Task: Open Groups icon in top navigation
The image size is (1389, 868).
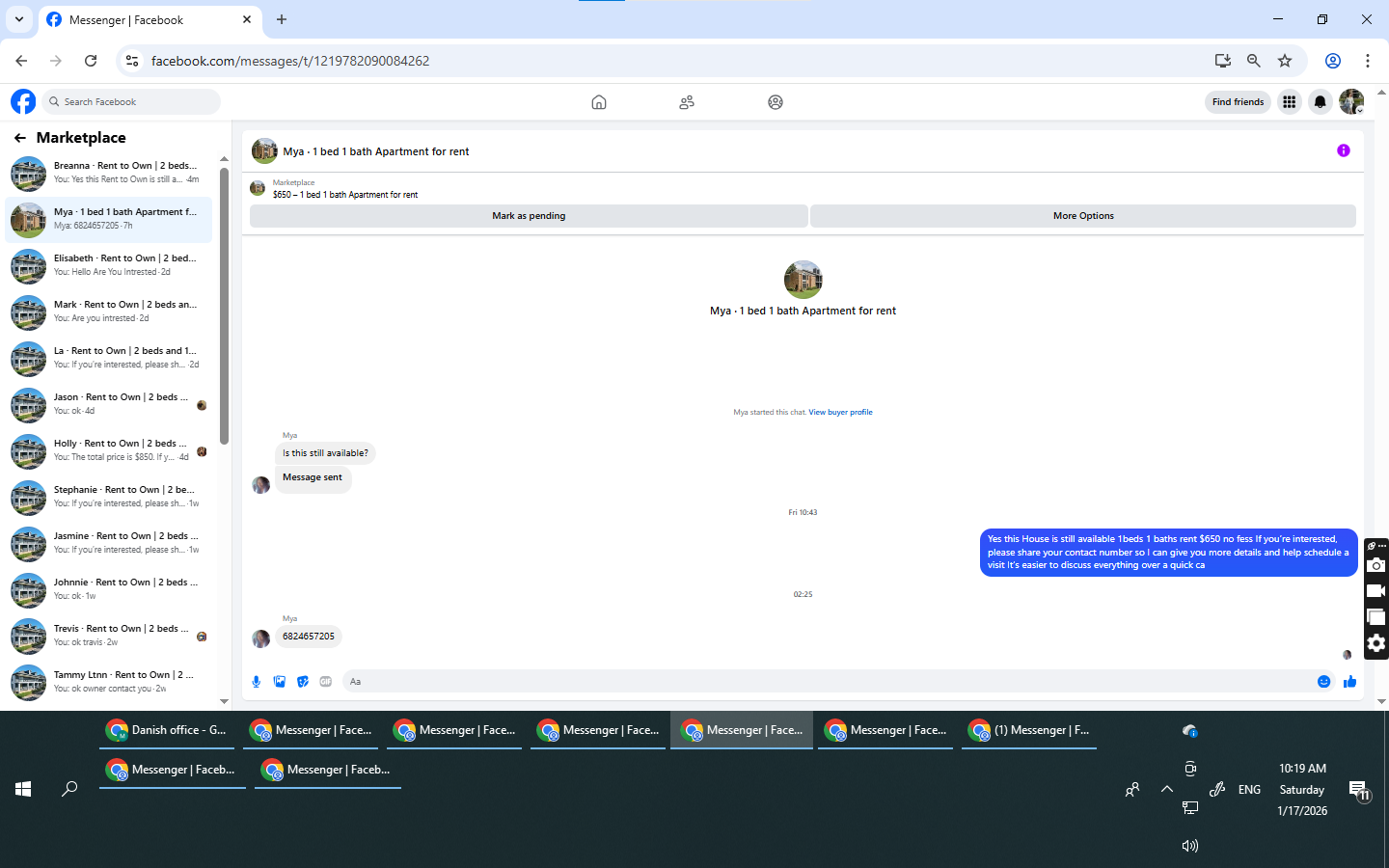Action: pos(776,102)
